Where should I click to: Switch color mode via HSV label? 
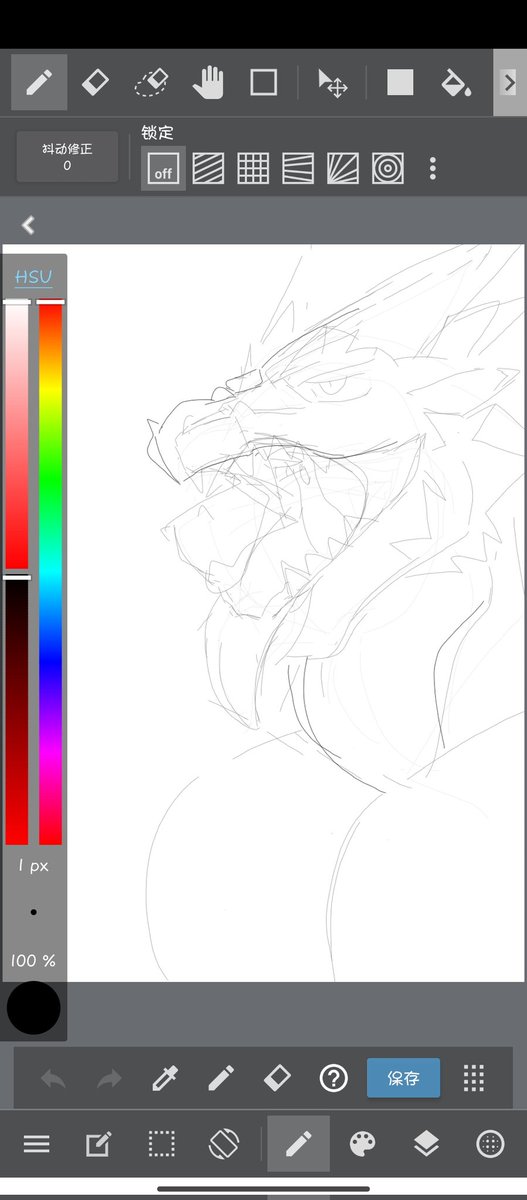[x=33, y=277]
